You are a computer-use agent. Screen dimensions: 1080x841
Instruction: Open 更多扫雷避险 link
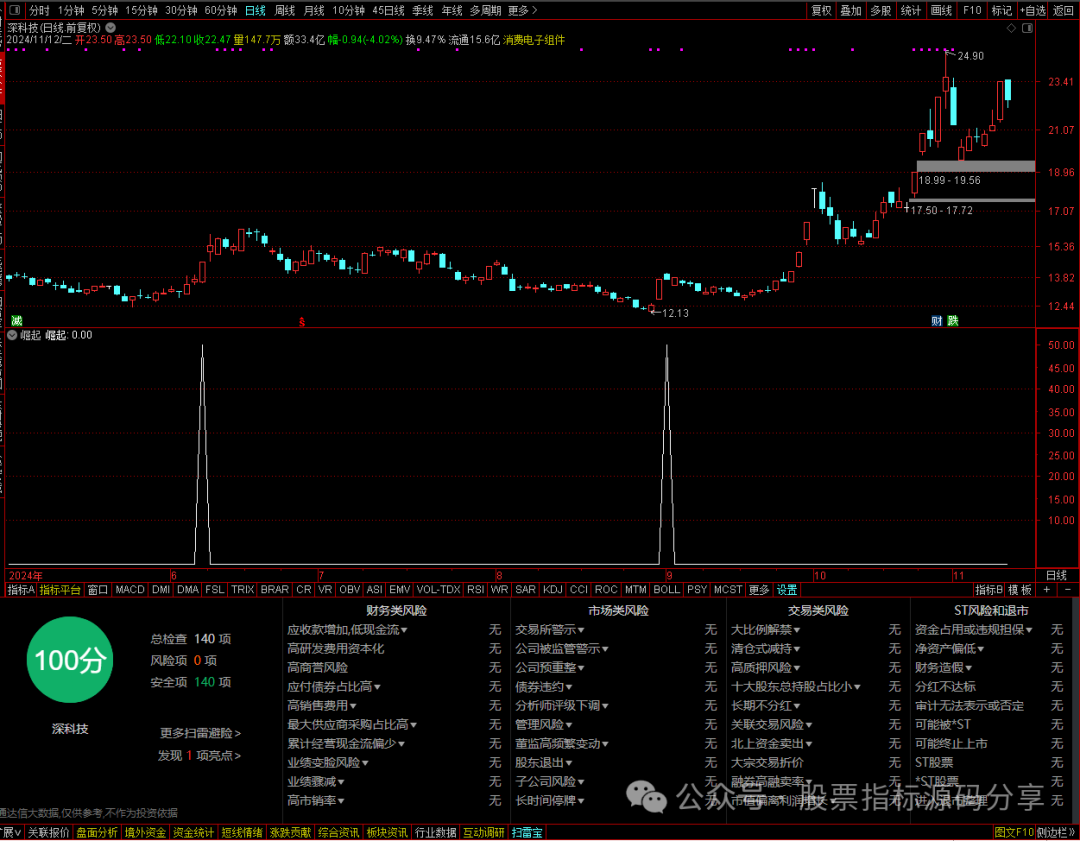click(x=200, y=733)
